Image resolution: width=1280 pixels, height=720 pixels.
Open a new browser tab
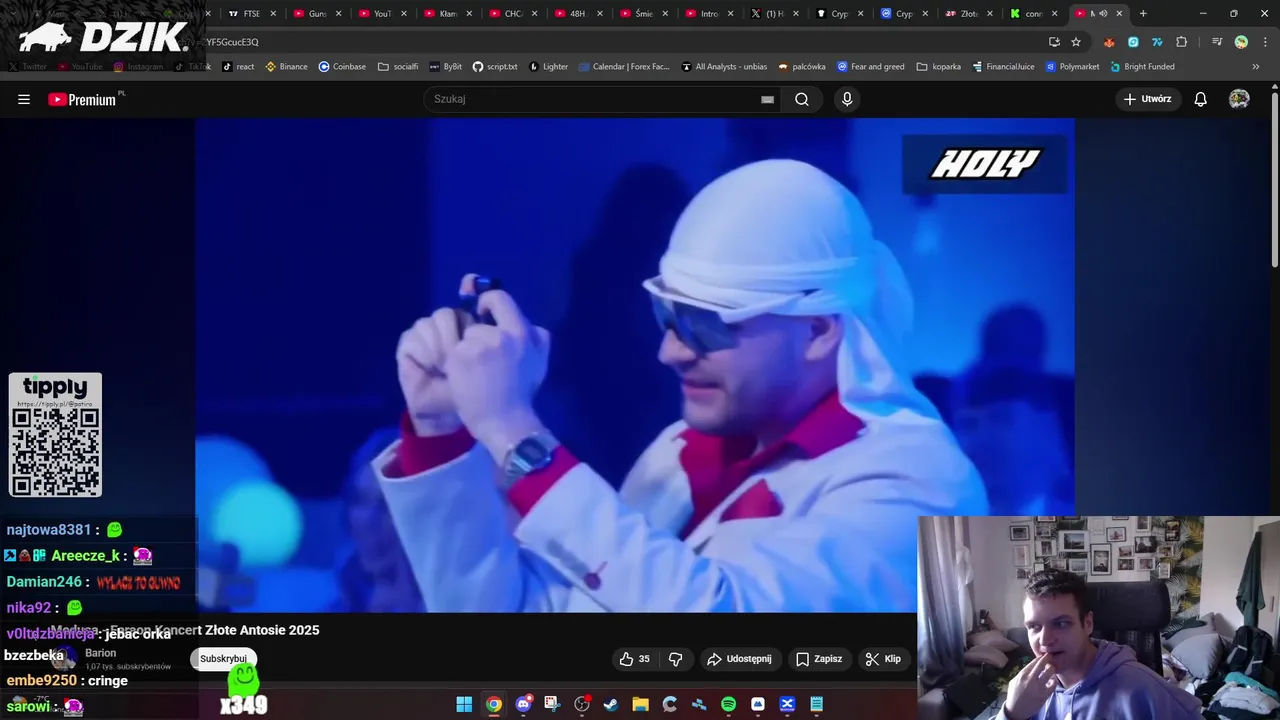click(1143, 14)
